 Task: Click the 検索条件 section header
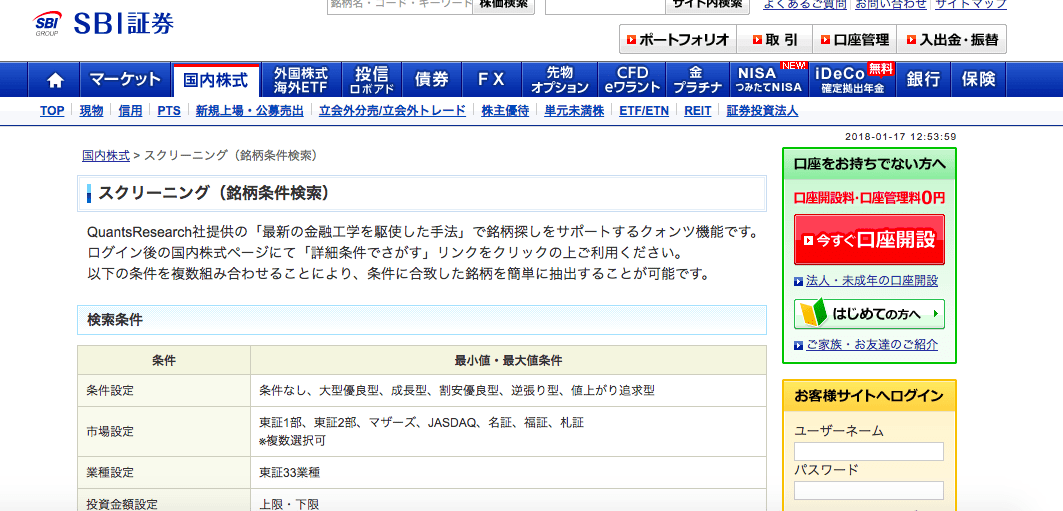(422, 320)
